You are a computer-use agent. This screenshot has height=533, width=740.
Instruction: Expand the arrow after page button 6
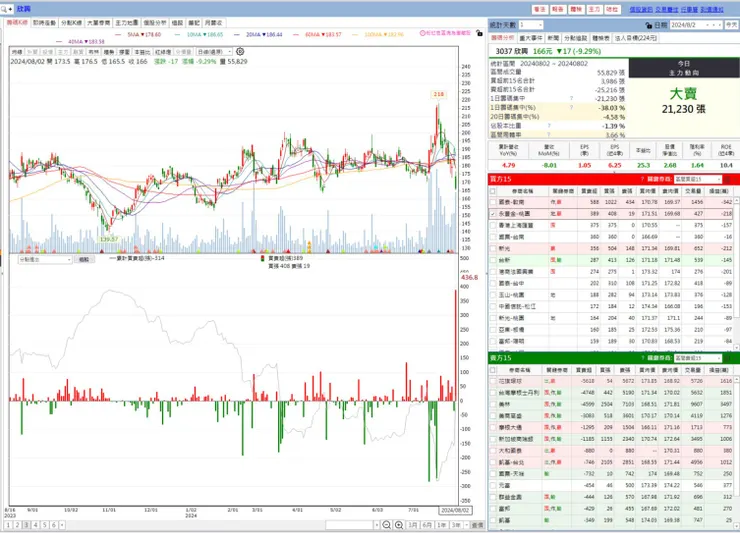62,525
